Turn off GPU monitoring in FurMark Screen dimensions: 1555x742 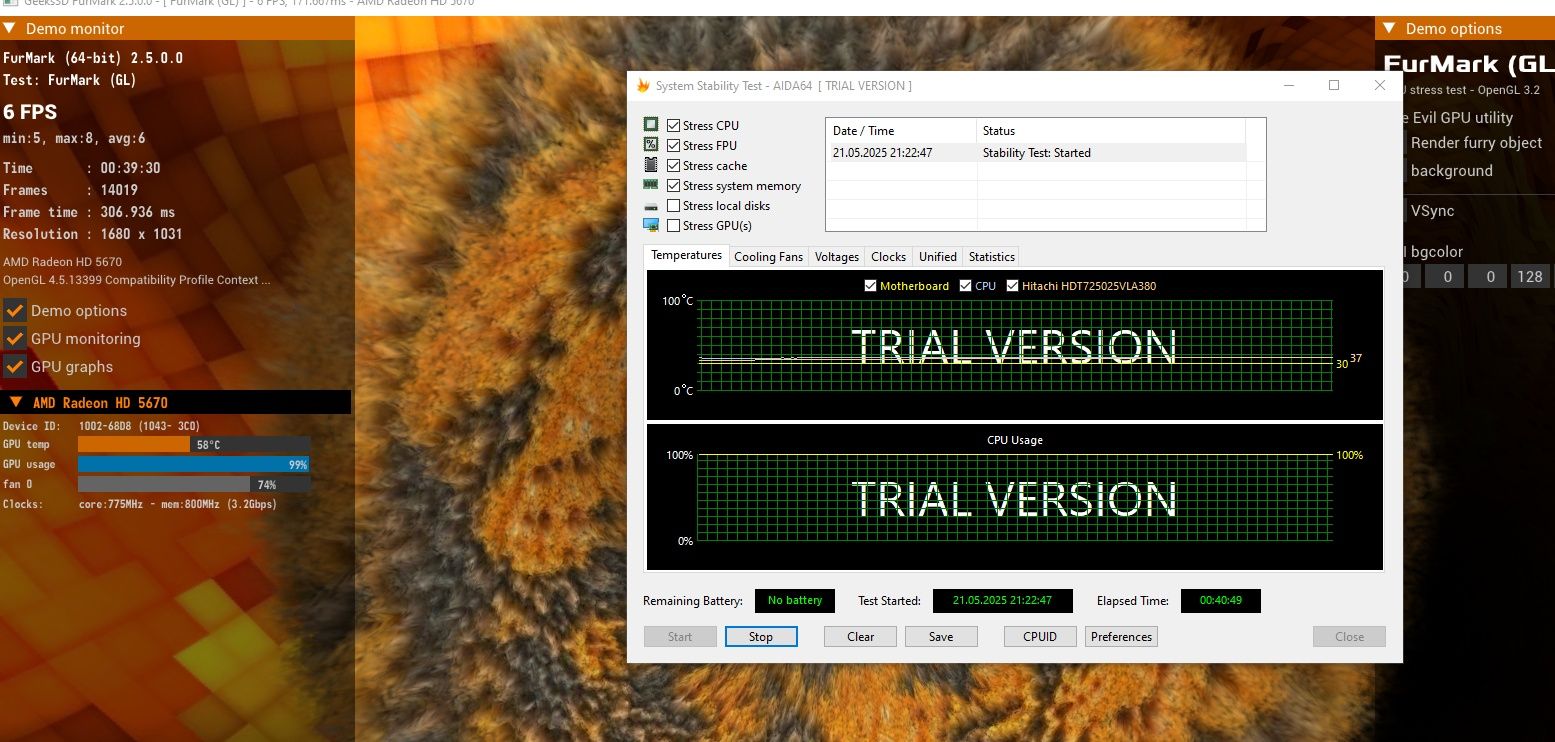pyautogui.click(x=14, y=338)
